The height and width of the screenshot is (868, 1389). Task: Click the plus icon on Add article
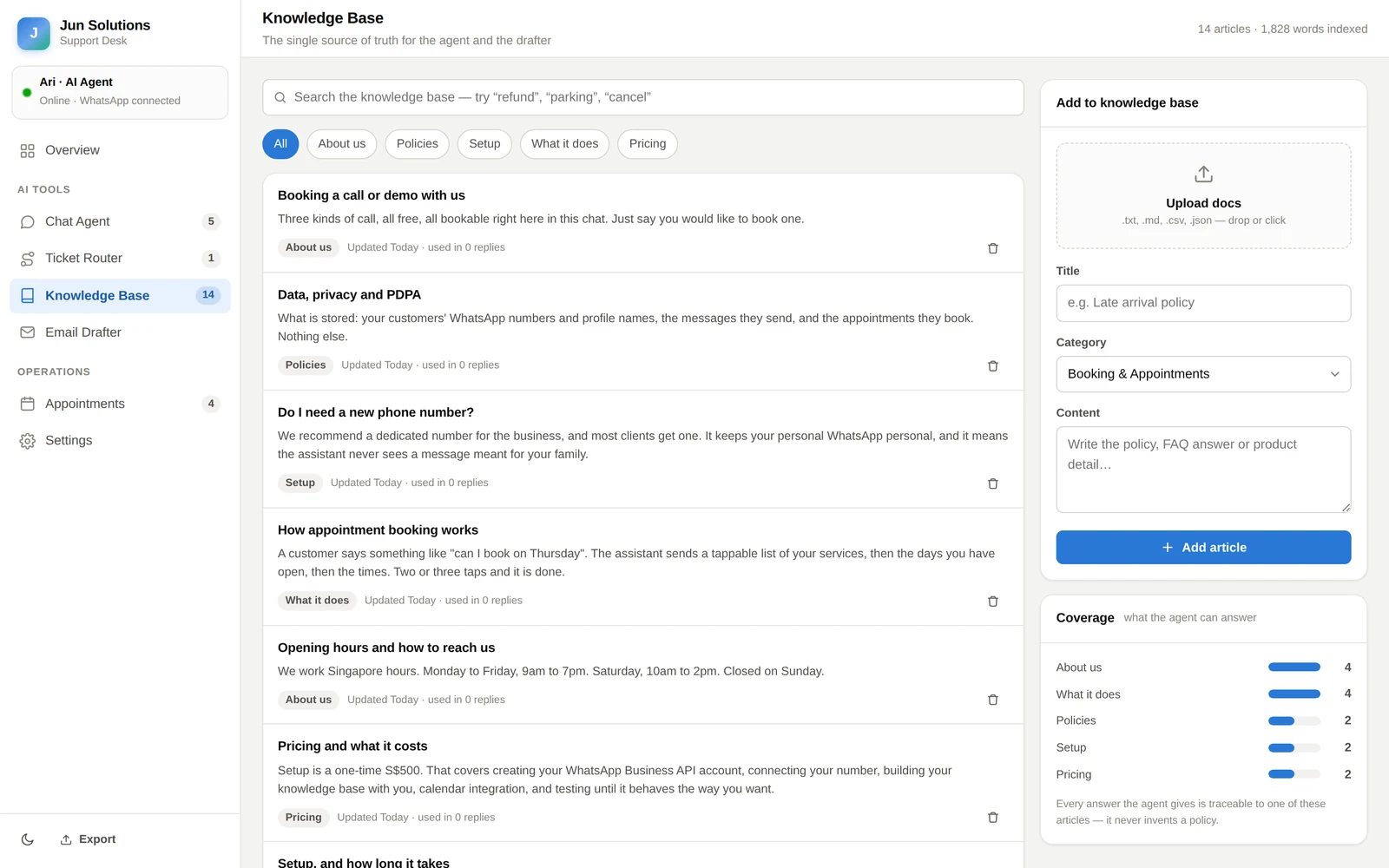(x=1168, y=548)
